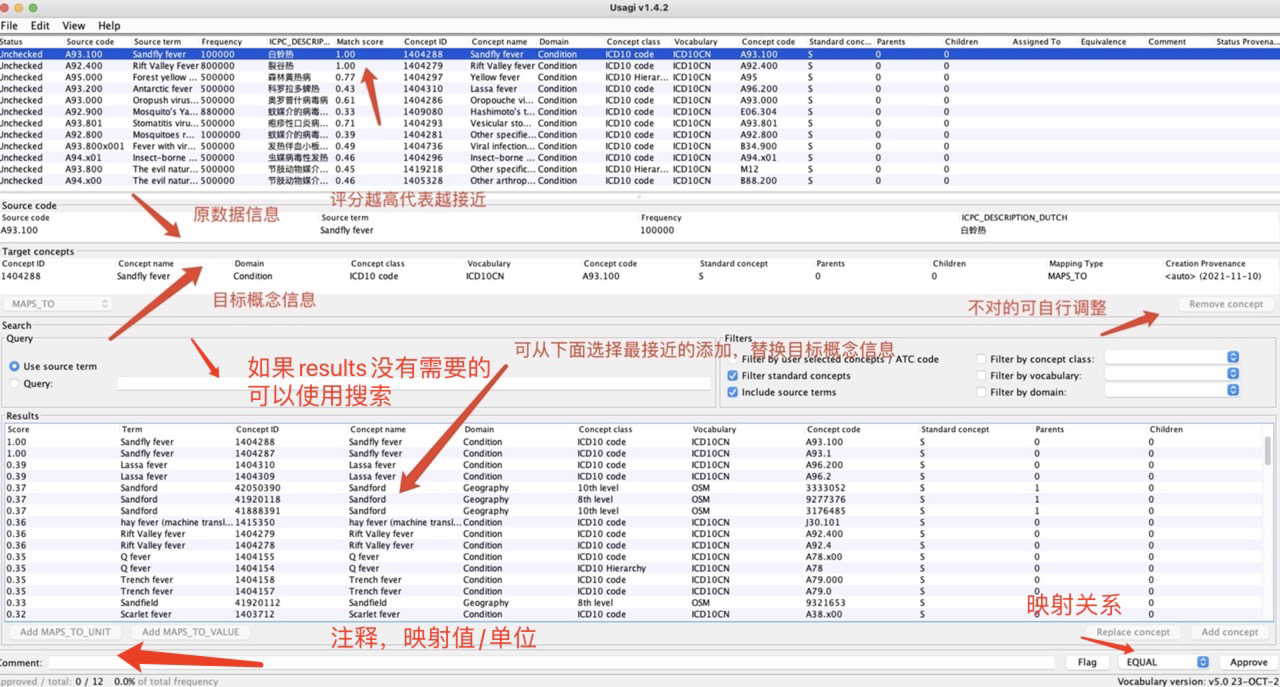The image size is (1280, 687).
Task: Open the 'Filter by domain' dropdown
Action: pos(1232,391)
